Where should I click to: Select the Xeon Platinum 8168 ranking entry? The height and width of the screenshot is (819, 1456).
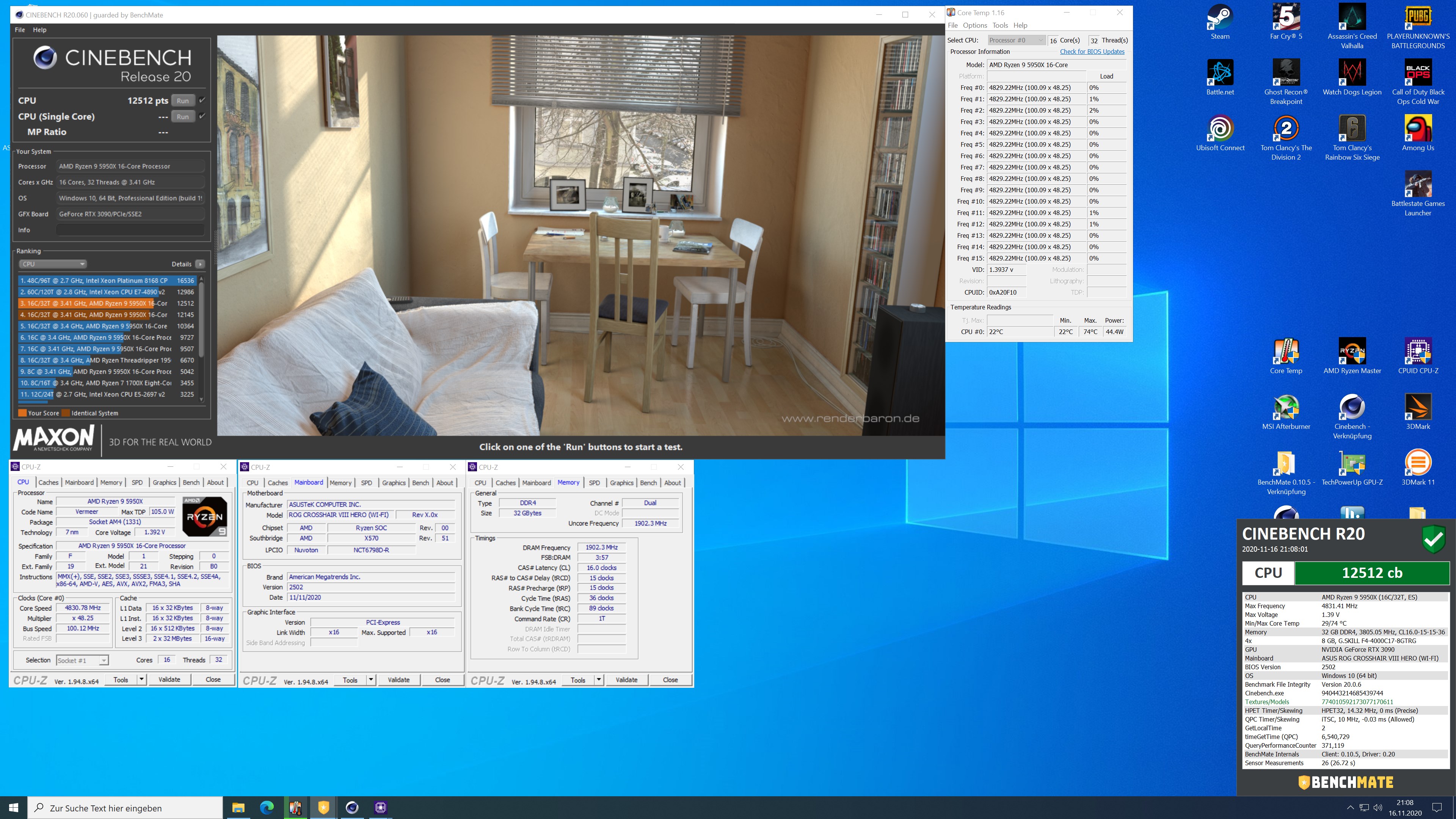click(x=107, y=280)
